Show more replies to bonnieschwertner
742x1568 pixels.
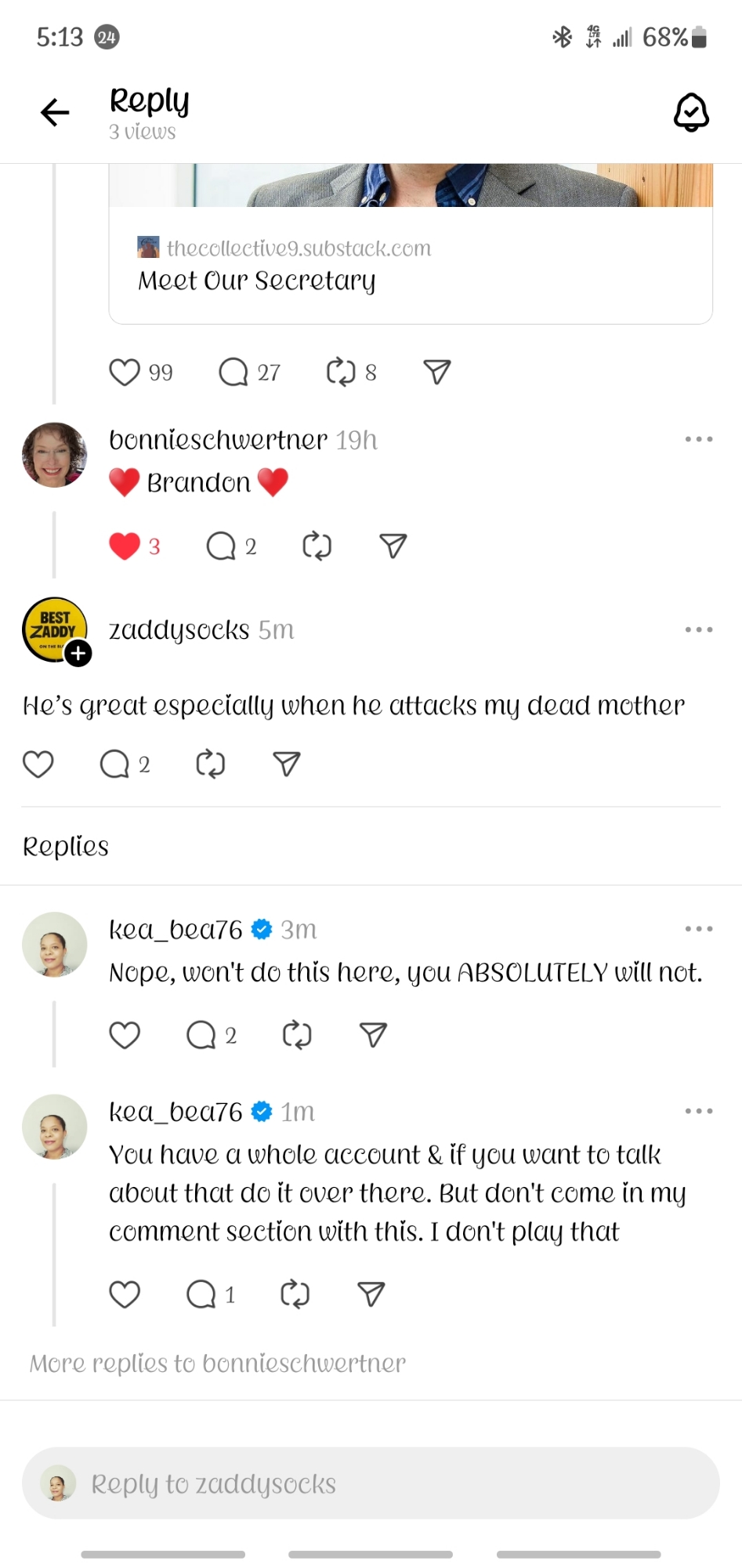[218, 1363]
